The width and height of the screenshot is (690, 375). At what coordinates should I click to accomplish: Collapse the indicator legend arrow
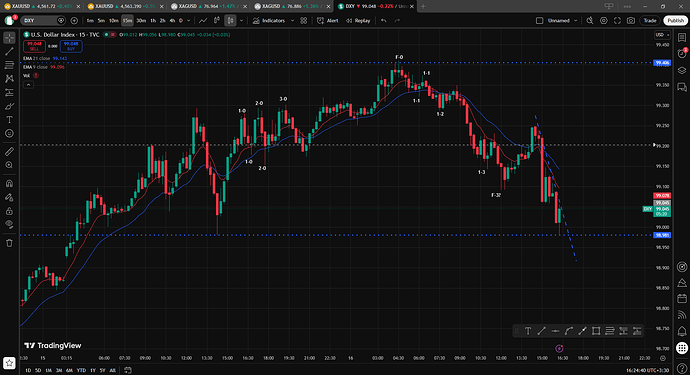pos(28,85)
